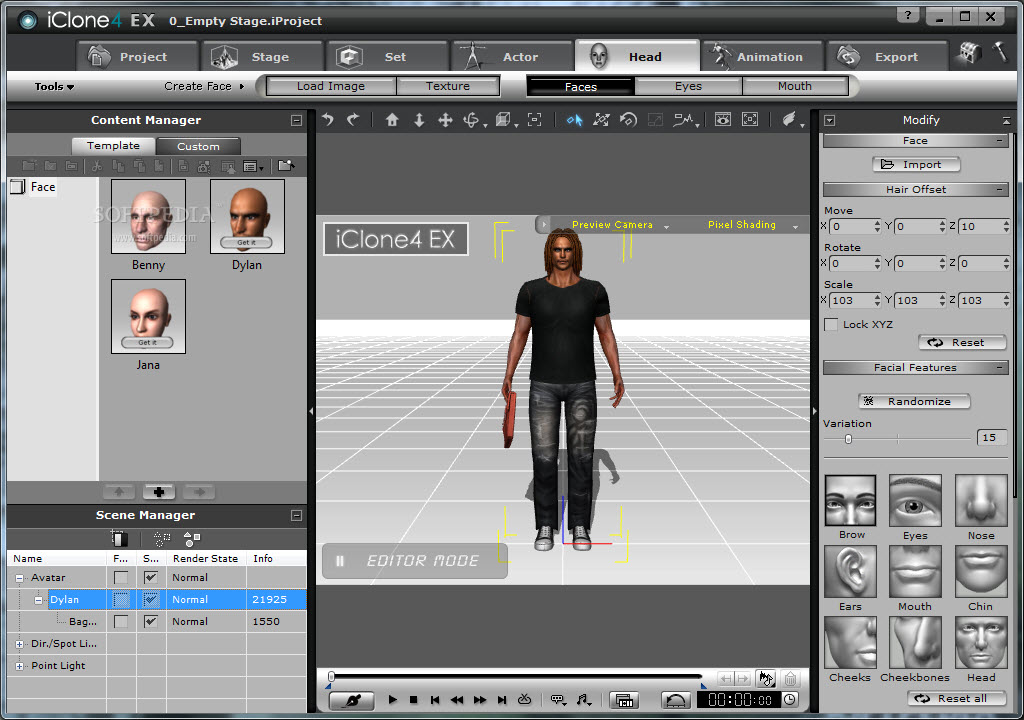This screenshot has height=720, width=1024.
Task: Collapse the Dylan tree node
Action: pyautogui.click(x=39, y=600)
